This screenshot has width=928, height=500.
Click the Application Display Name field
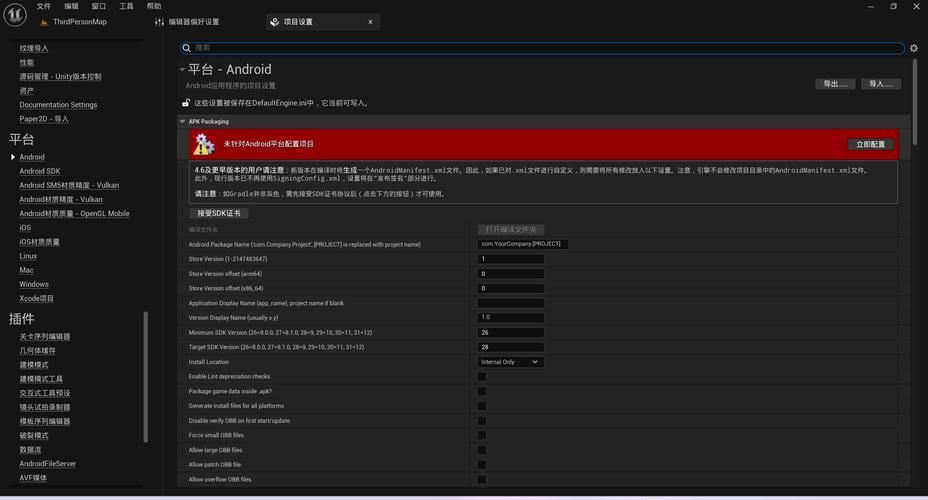point(511,303)
